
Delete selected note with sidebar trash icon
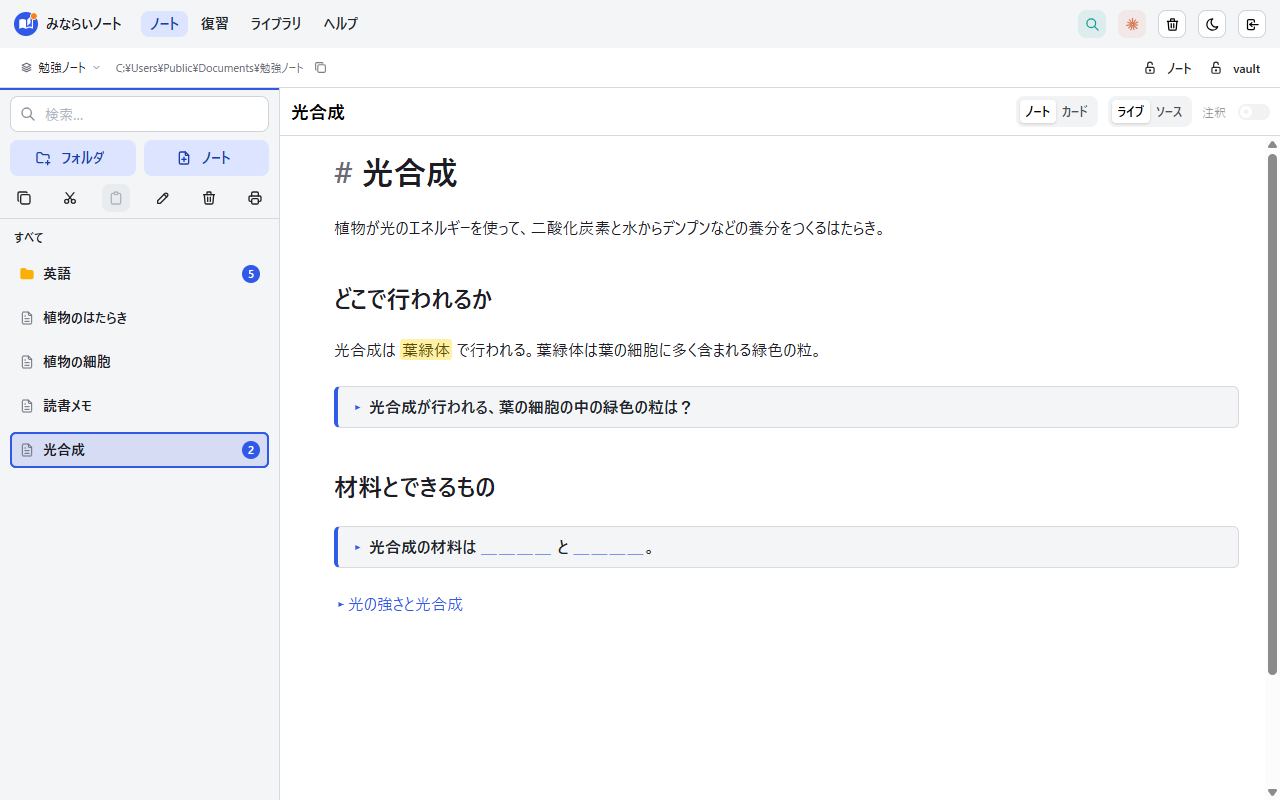(209, 198)
